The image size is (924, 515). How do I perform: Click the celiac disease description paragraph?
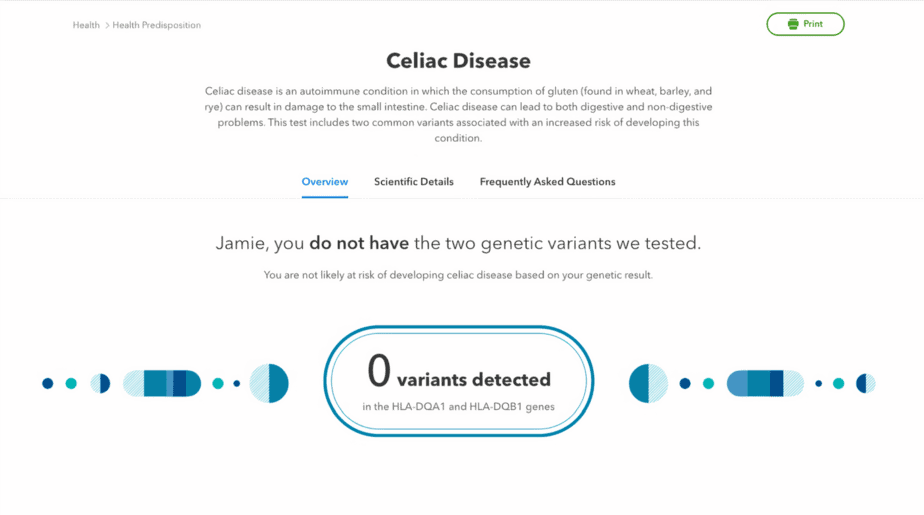click(x=458, y=114)
